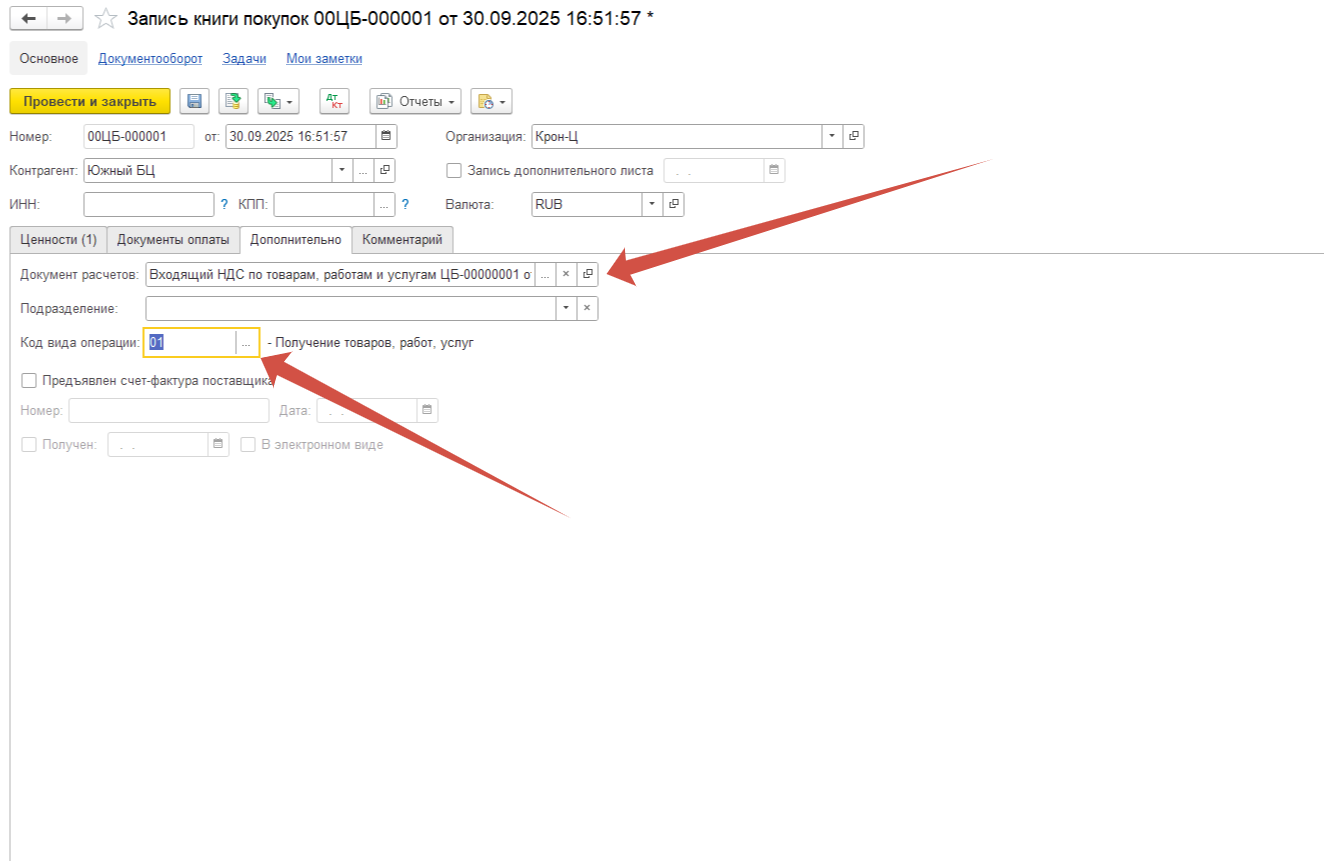Enable Запись дополнительного листа checkbox
The width and height of the screenshot is (1324, 861).
click(x=454, y=170)
